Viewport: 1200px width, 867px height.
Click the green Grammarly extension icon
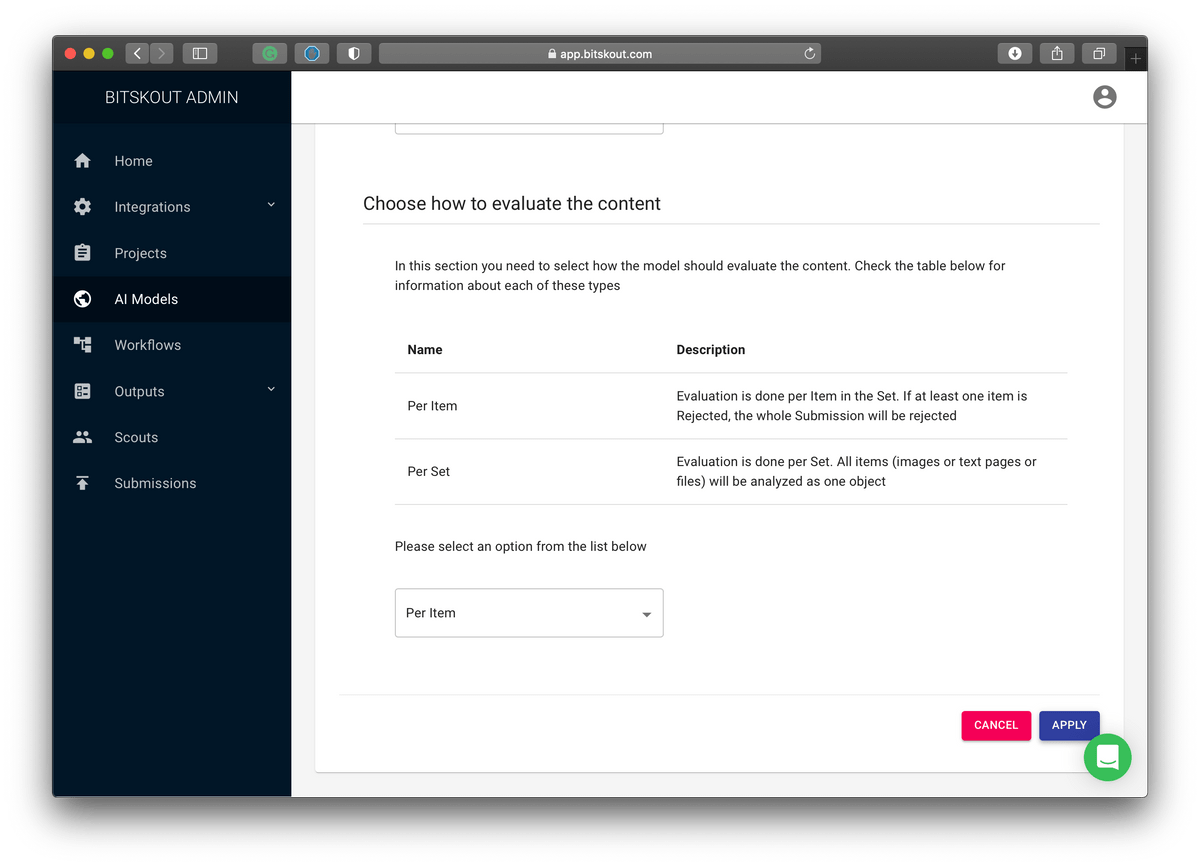(270, 54)
